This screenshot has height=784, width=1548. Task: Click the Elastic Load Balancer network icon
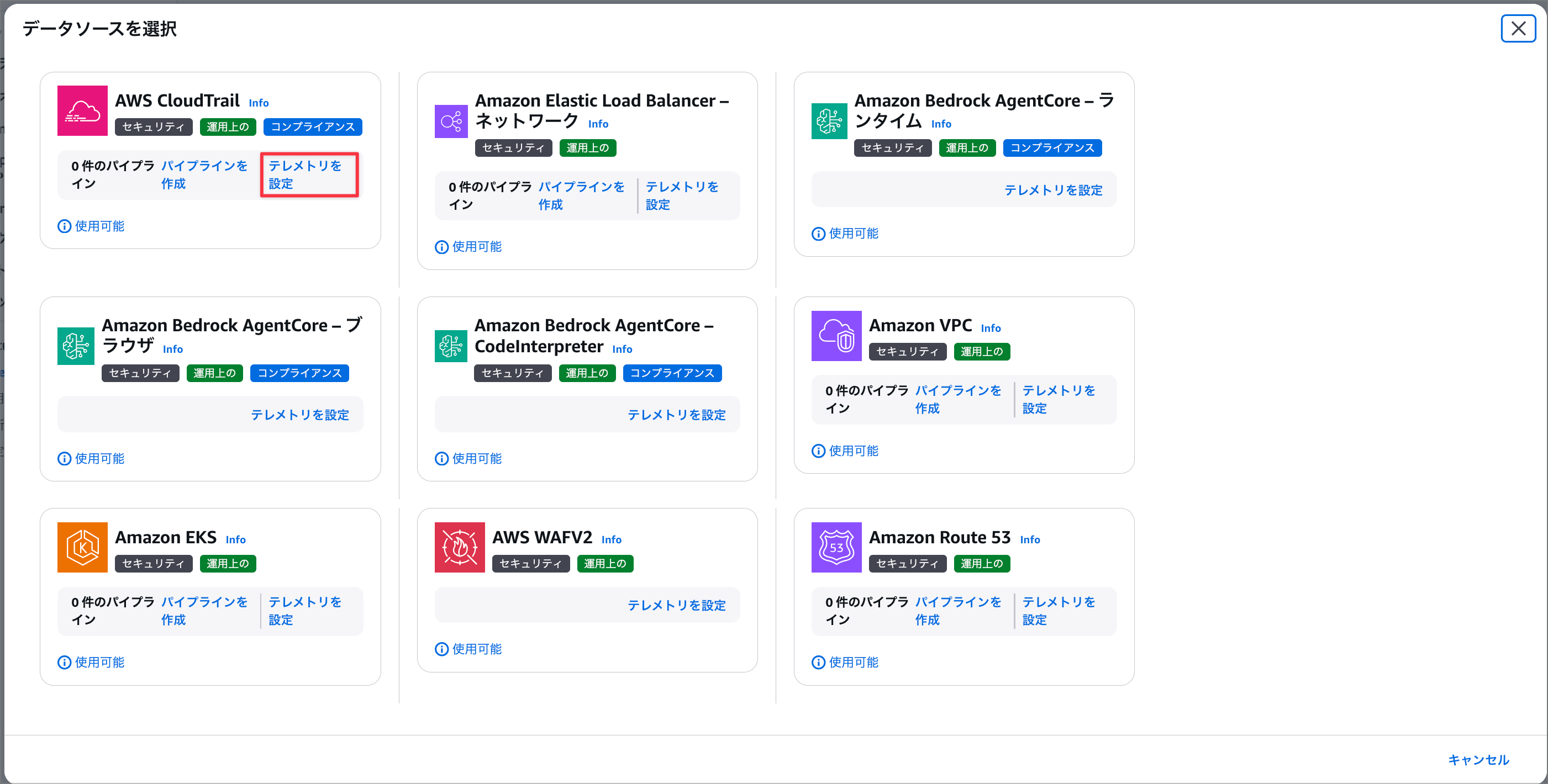point(451,121)
